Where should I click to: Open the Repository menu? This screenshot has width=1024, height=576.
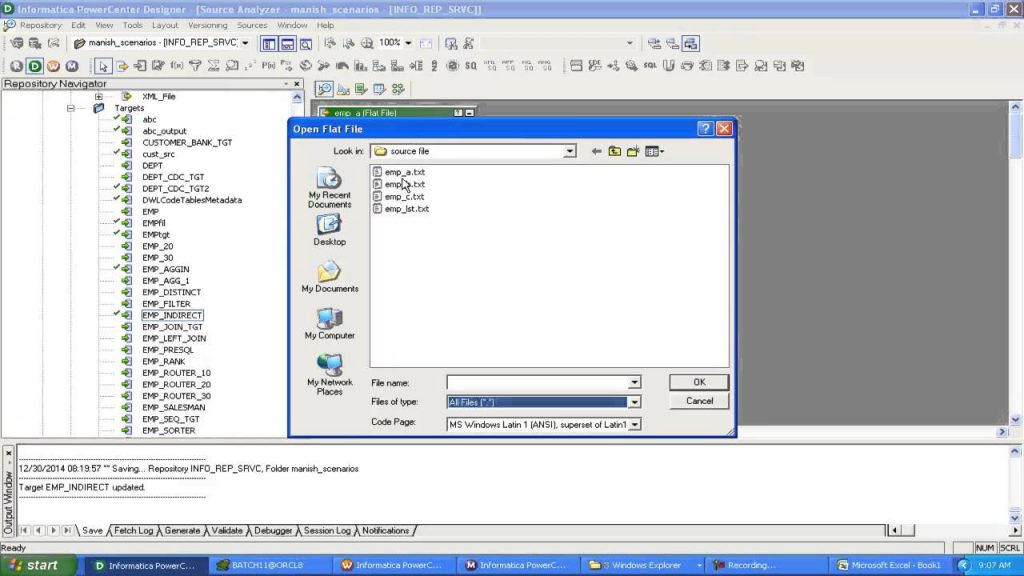click(40, 25)
